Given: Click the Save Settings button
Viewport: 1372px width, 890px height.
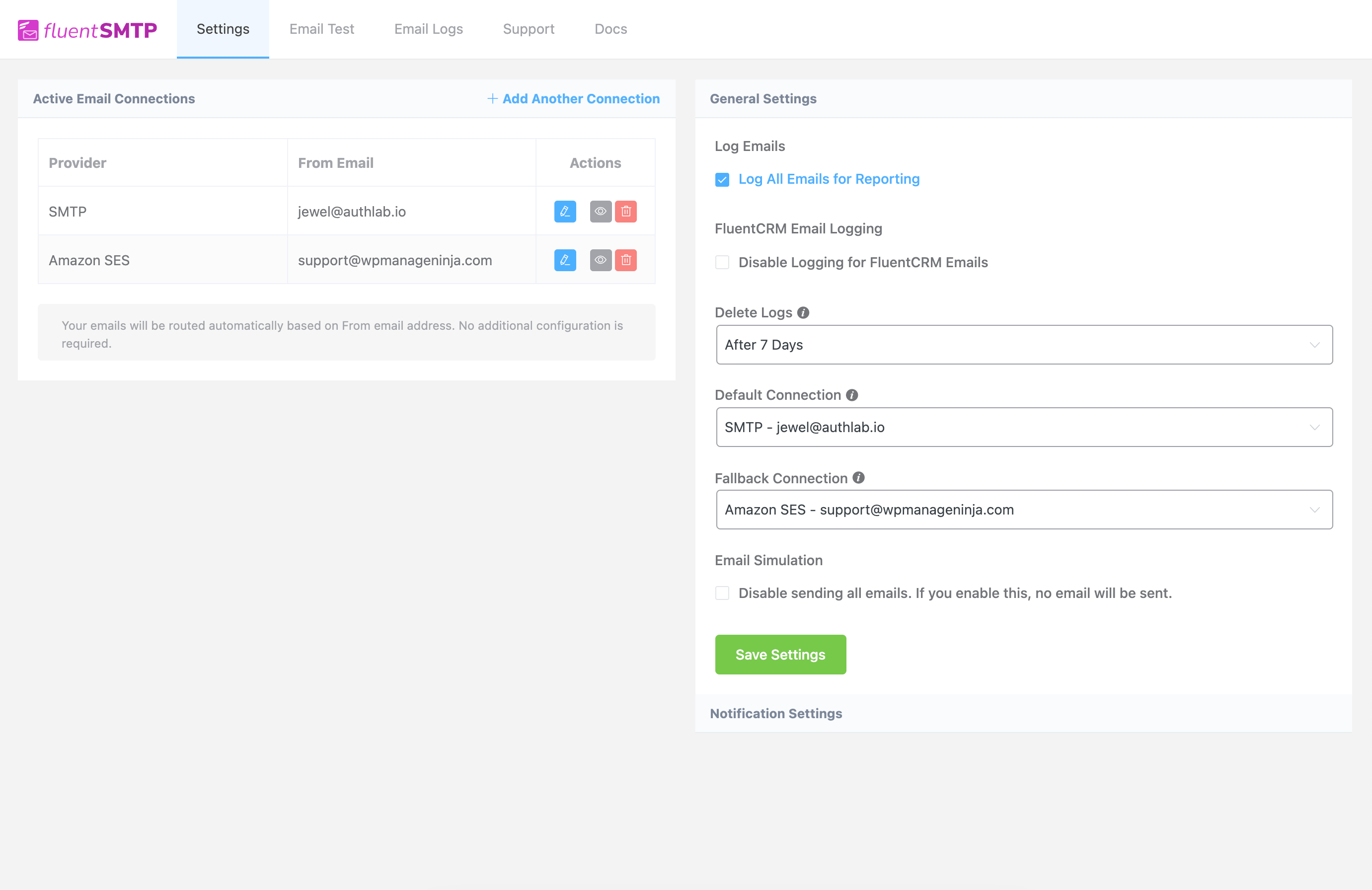Looking at the screenshot, I should 780,654.
